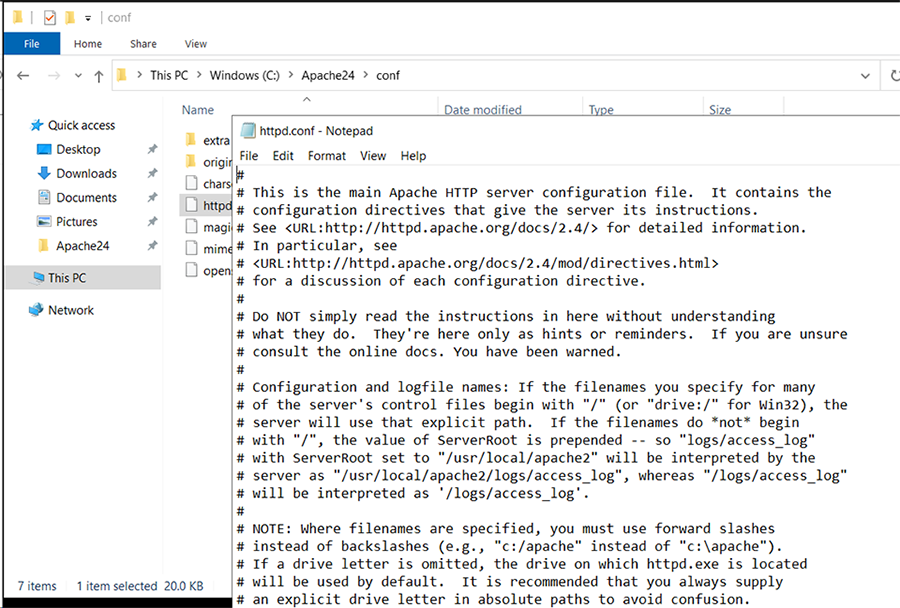
Task: Open the Notepad Edit menu
Action: tap(283, 156)
